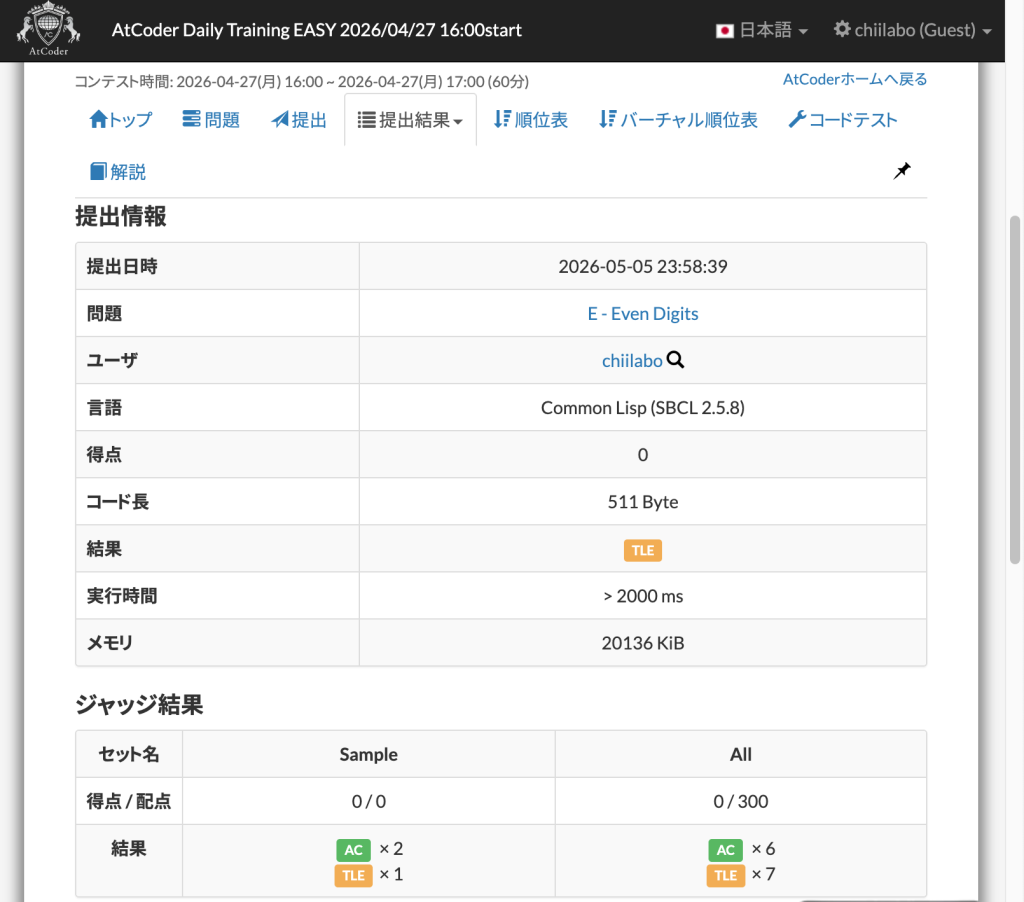Toggle the pushpin icon to pin menu
Screen dimensions: 1024x902
coord(902,171)
